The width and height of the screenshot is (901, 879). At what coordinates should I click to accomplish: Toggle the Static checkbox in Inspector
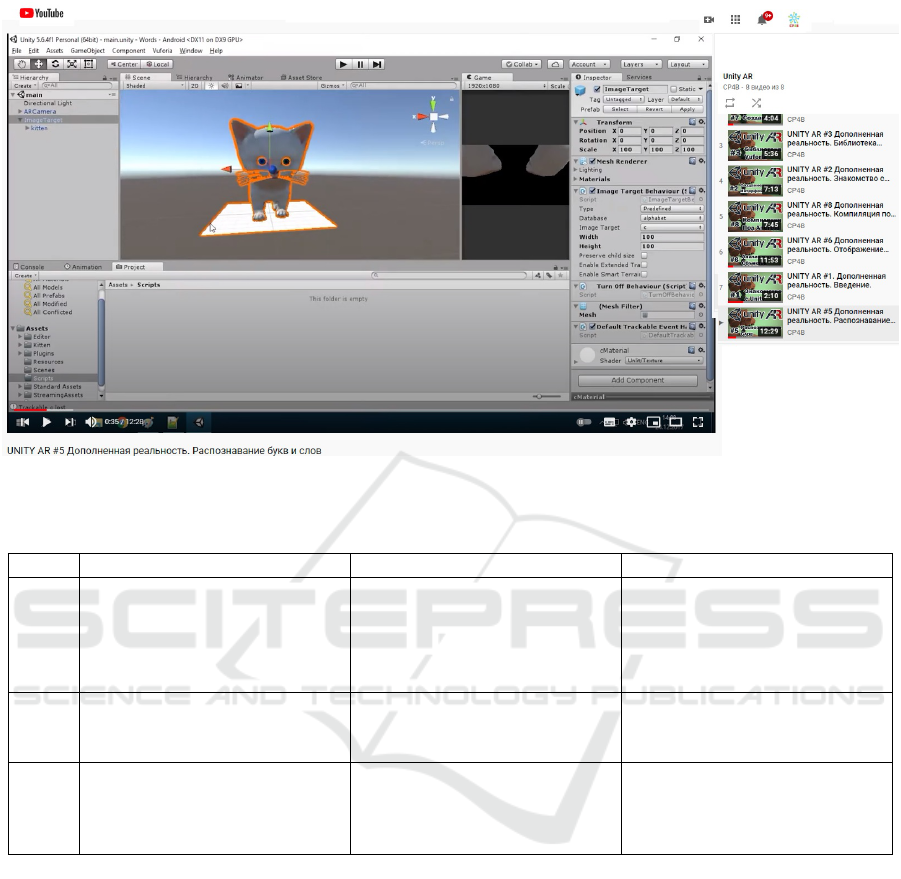(674, 89)
